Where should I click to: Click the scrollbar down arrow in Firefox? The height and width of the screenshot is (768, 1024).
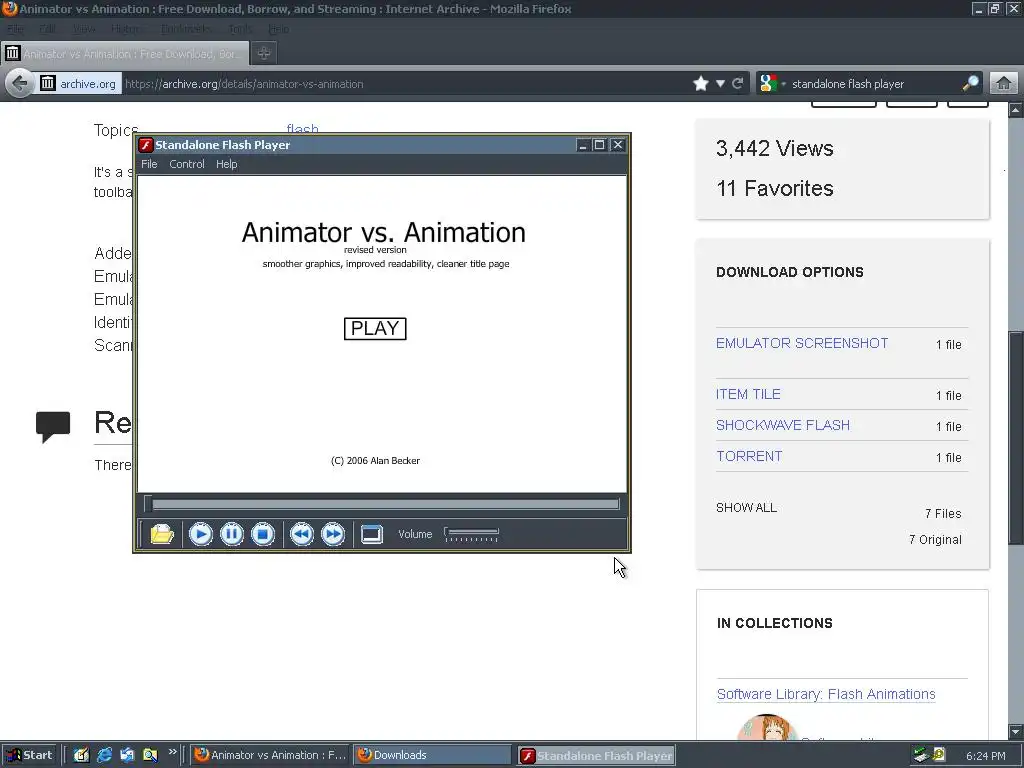coord(1016,731)
